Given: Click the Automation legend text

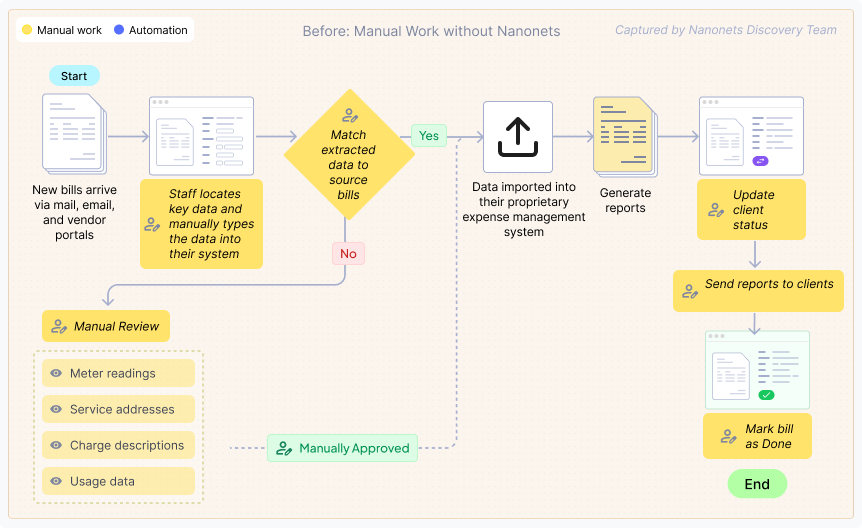Looking at the screenshot, I should [158, 30].
